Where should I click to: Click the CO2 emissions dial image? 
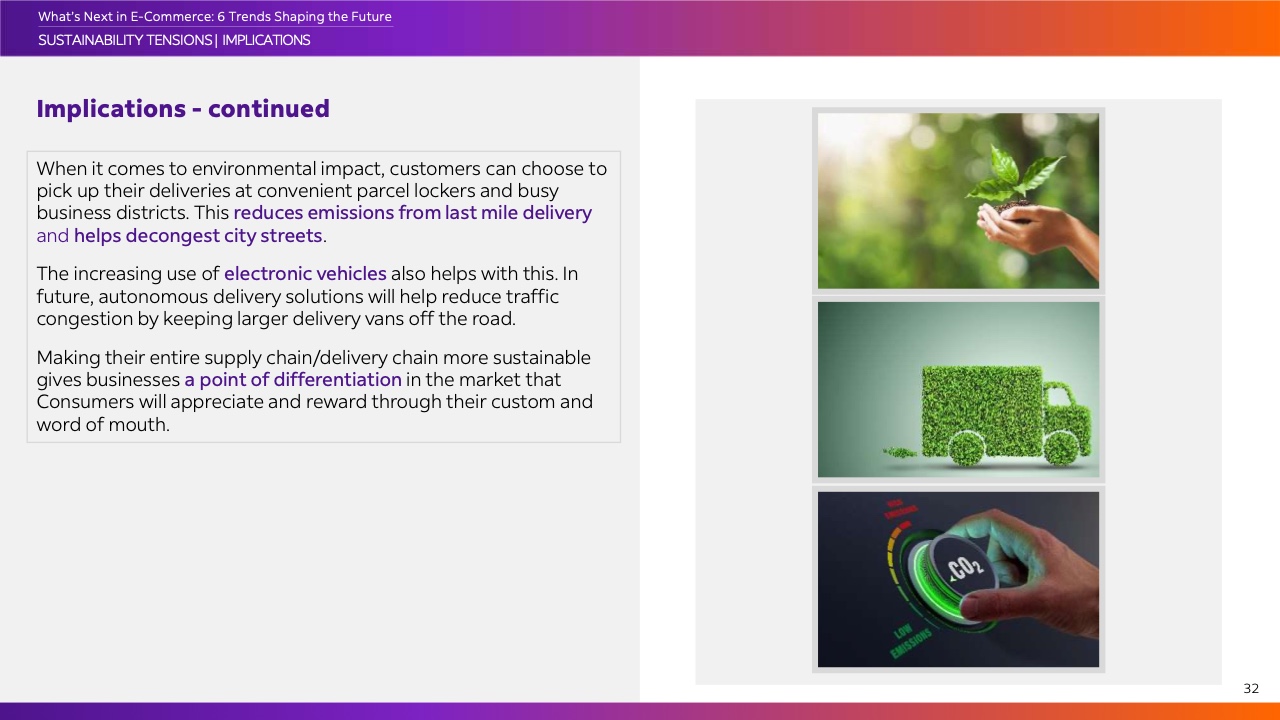pyautogui.click(x=958, y=579)
